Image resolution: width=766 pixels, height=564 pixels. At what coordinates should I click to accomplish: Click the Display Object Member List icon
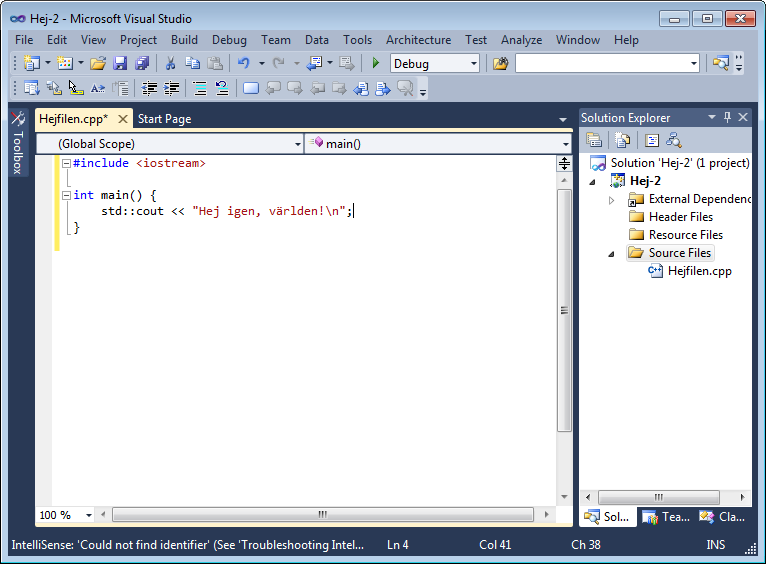(x=32, y=88)
